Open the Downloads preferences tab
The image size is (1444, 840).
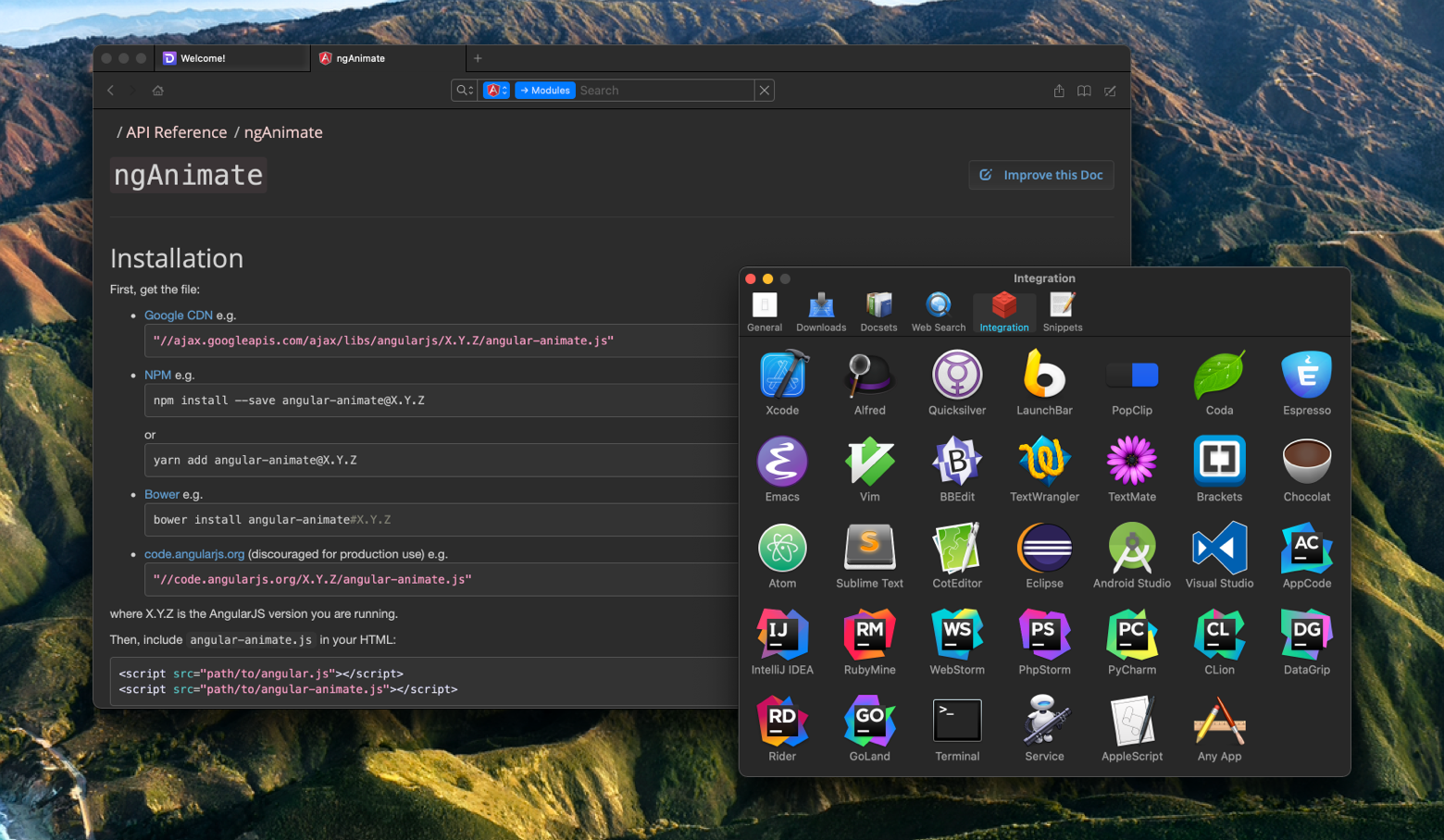[x=821, y=313]
